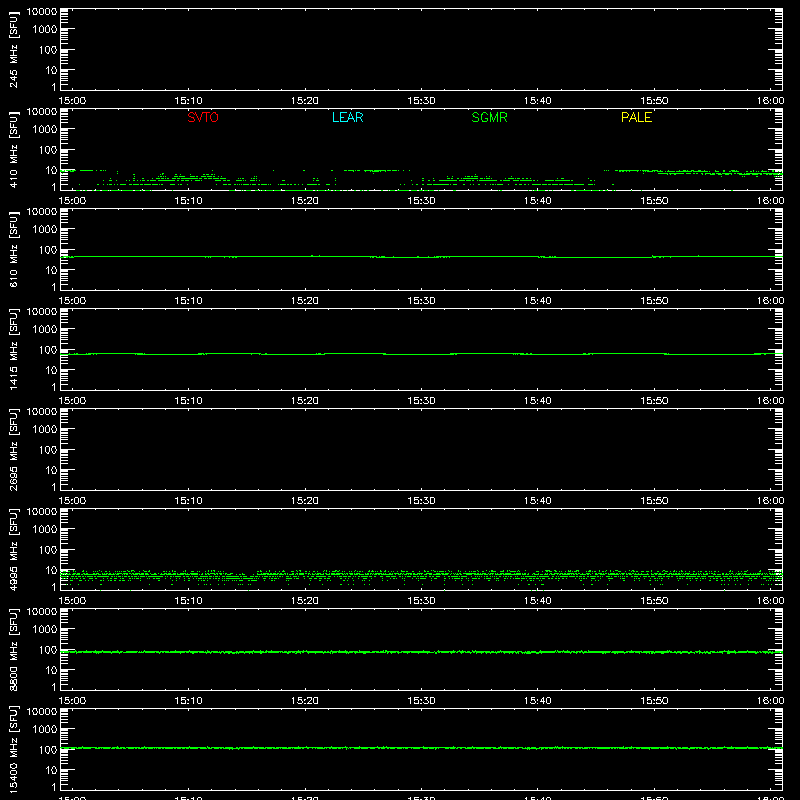The width and height of the screenshot is (800, 800).
Task: Click the red SVTO station label
Action: (203, 117)
